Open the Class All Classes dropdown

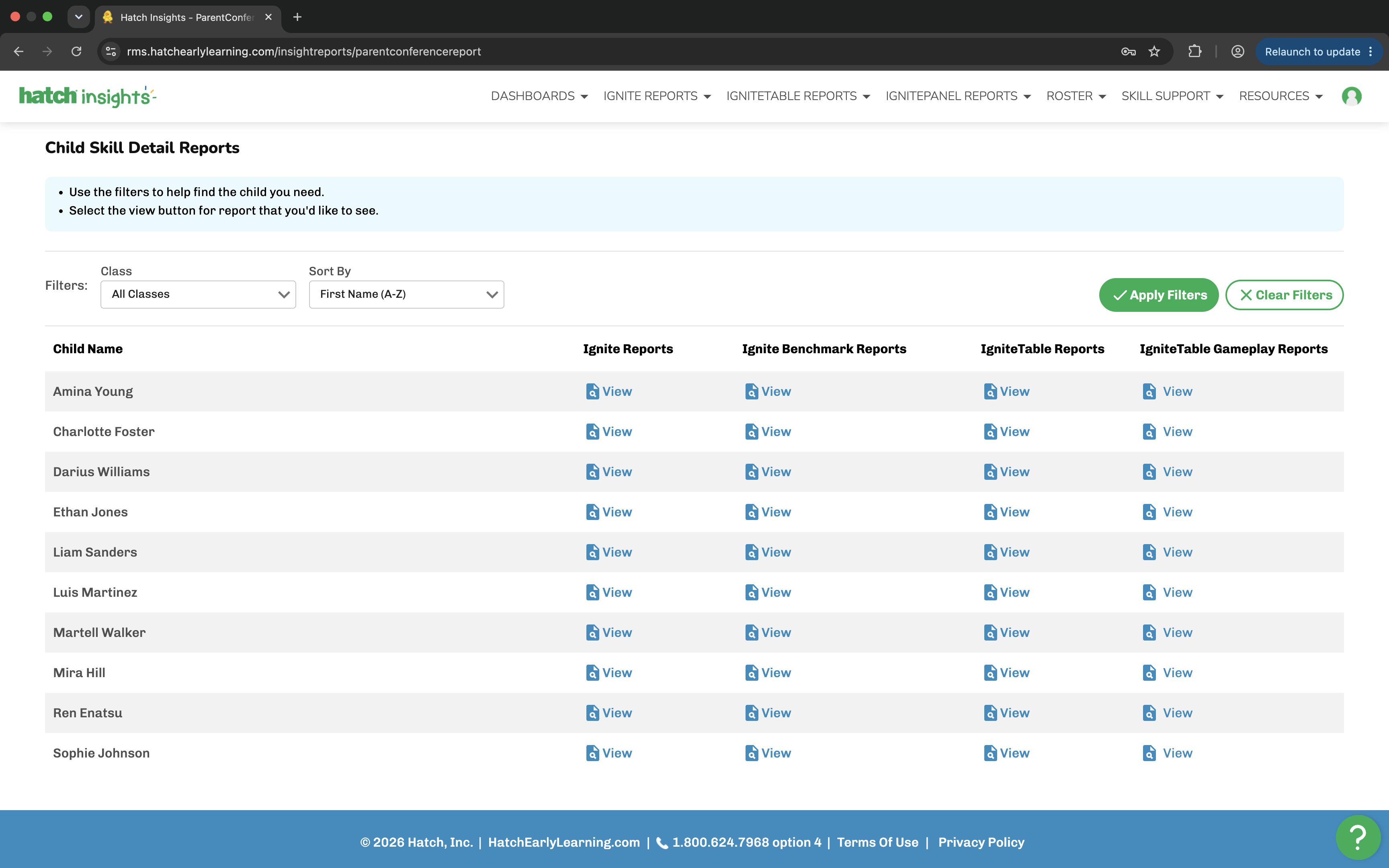(198, 295)
